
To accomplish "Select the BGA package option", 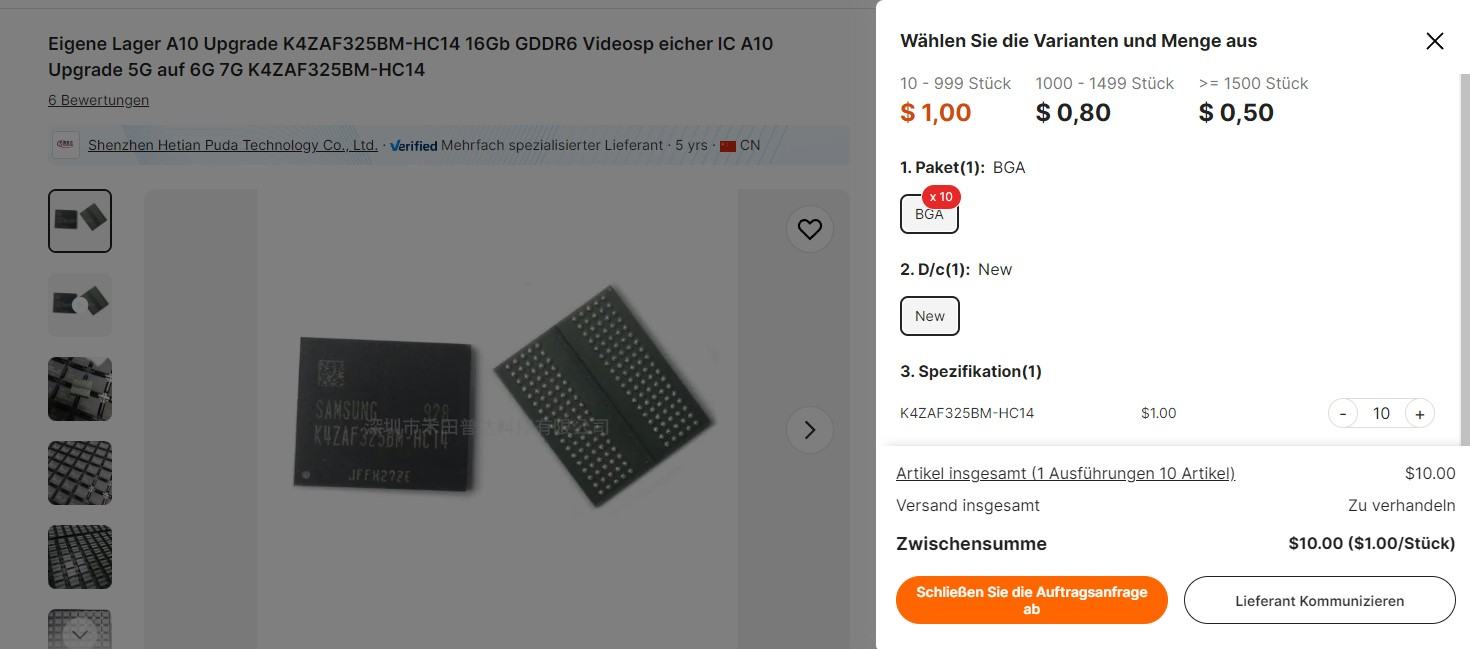I will [929, 214].
